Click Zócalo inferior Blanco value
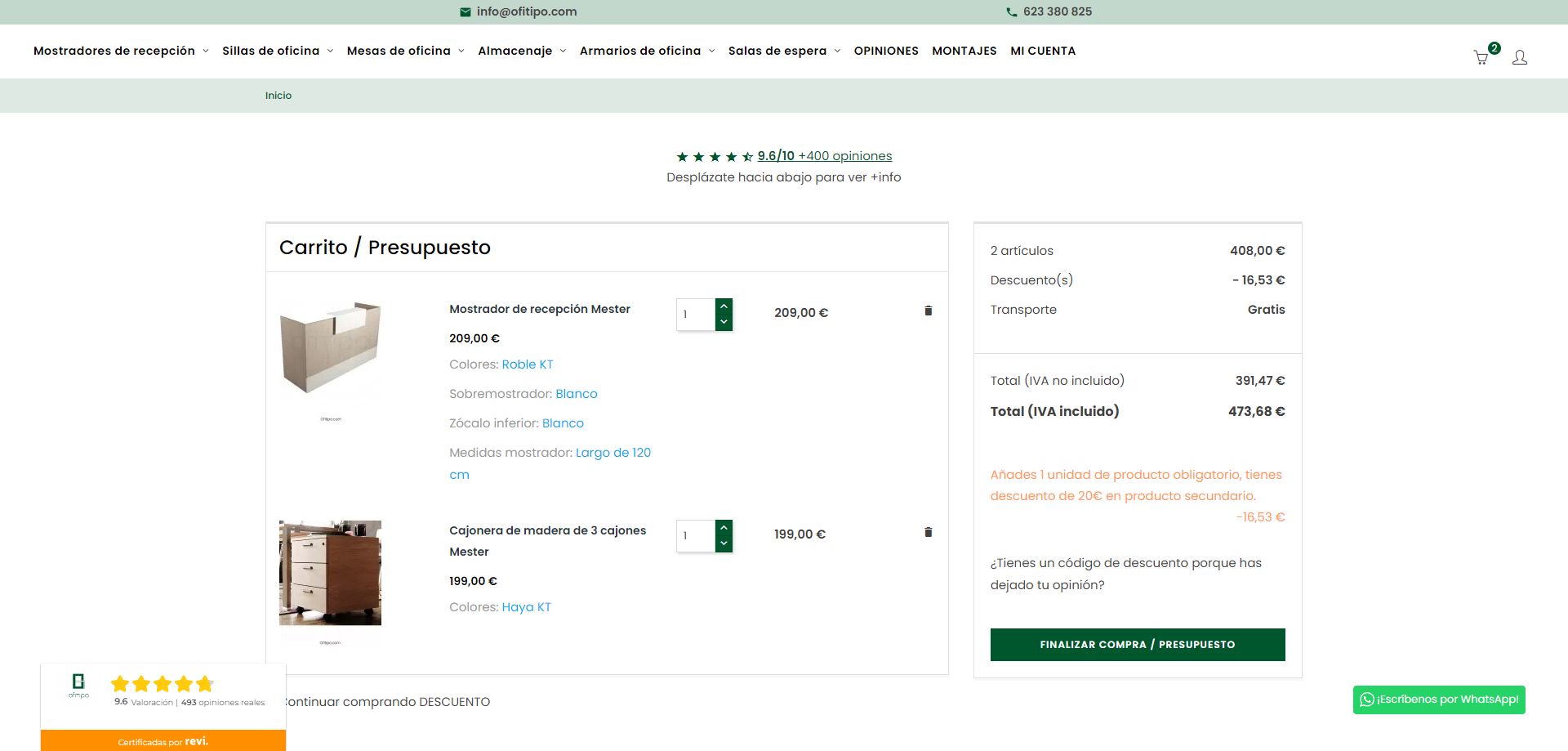1568x751 pixels. (563, 423)
